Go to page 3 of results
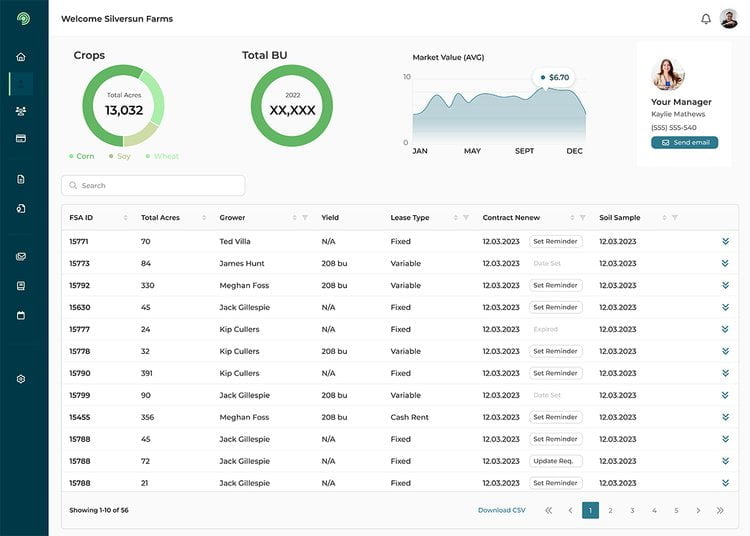This screenshot has width=750, height=536. coord(632,510)
